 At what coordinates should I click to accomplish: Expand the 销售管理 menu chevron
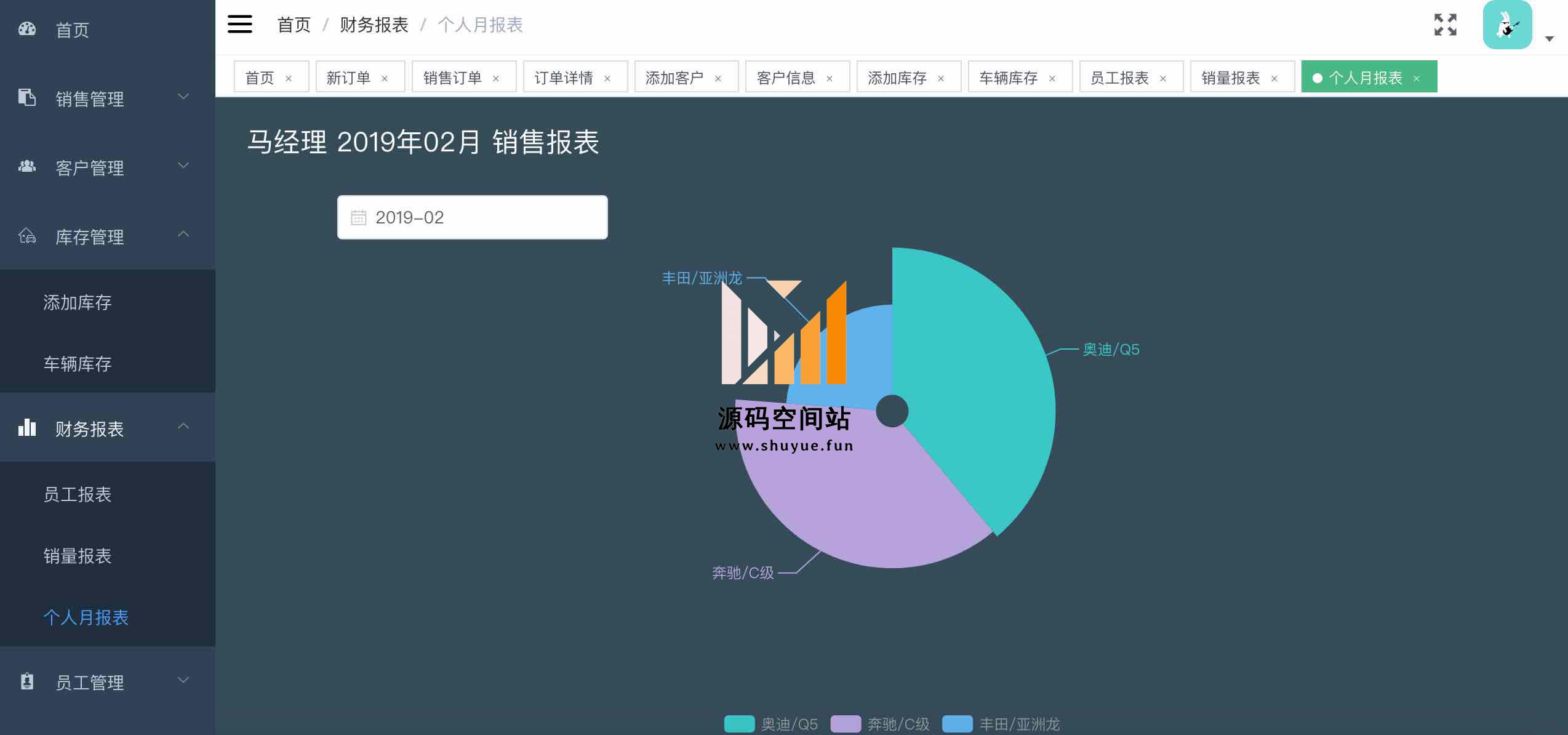click(183, 97)
